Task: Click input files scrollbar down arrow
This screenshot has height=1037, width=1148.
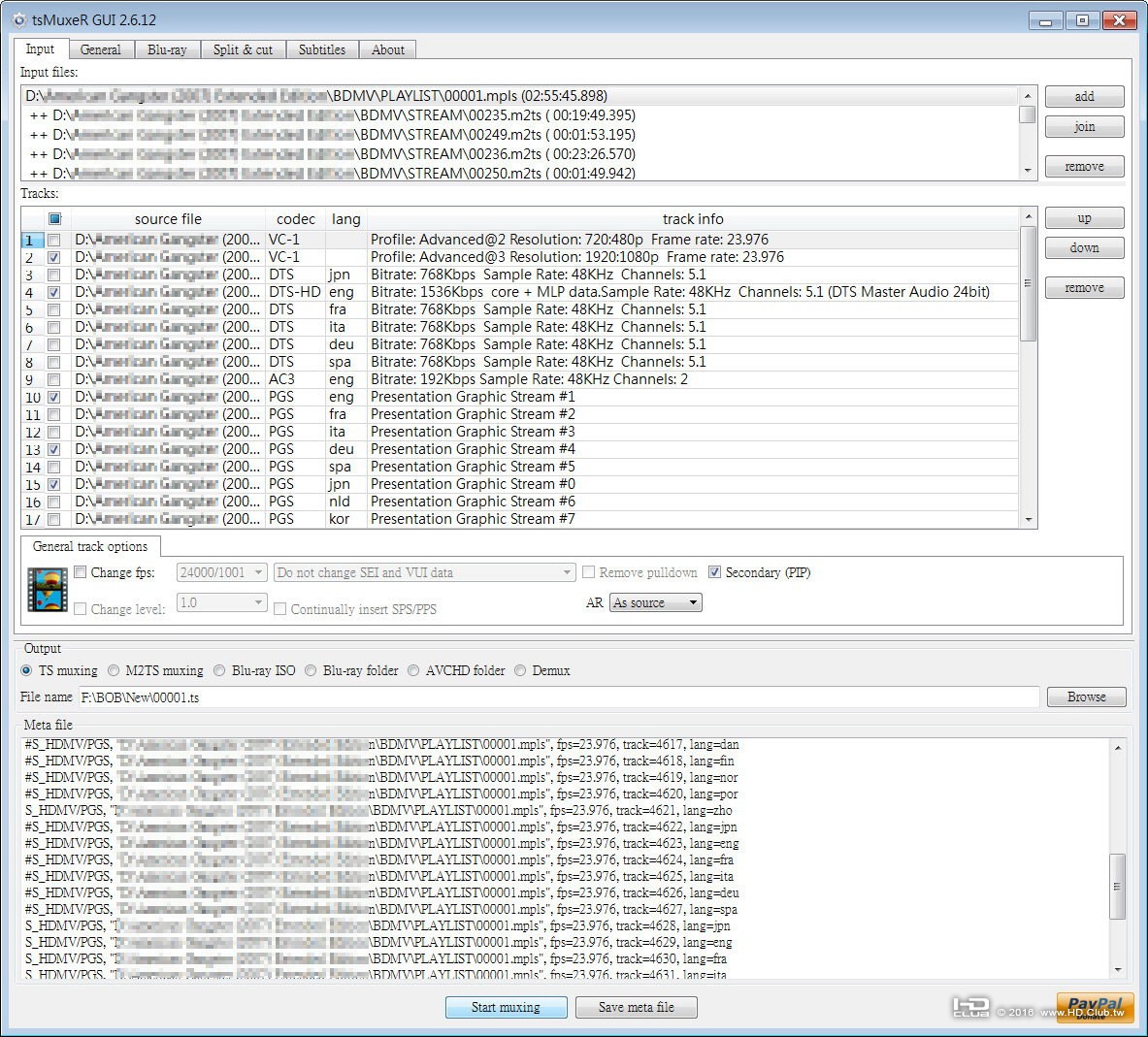Action: pos(1028,171)
